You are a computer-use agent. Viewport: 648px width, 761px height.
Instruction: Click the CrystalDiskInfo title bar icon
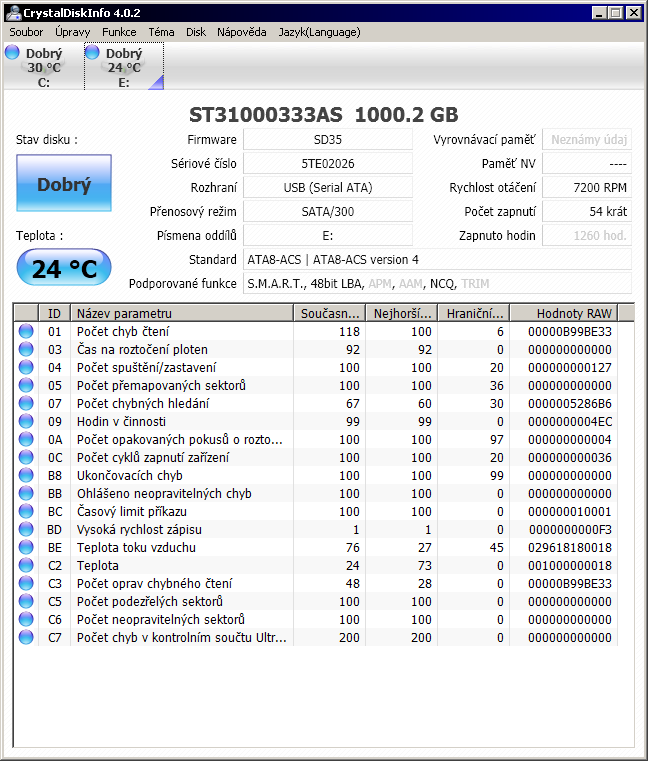(x=14, y=13)
